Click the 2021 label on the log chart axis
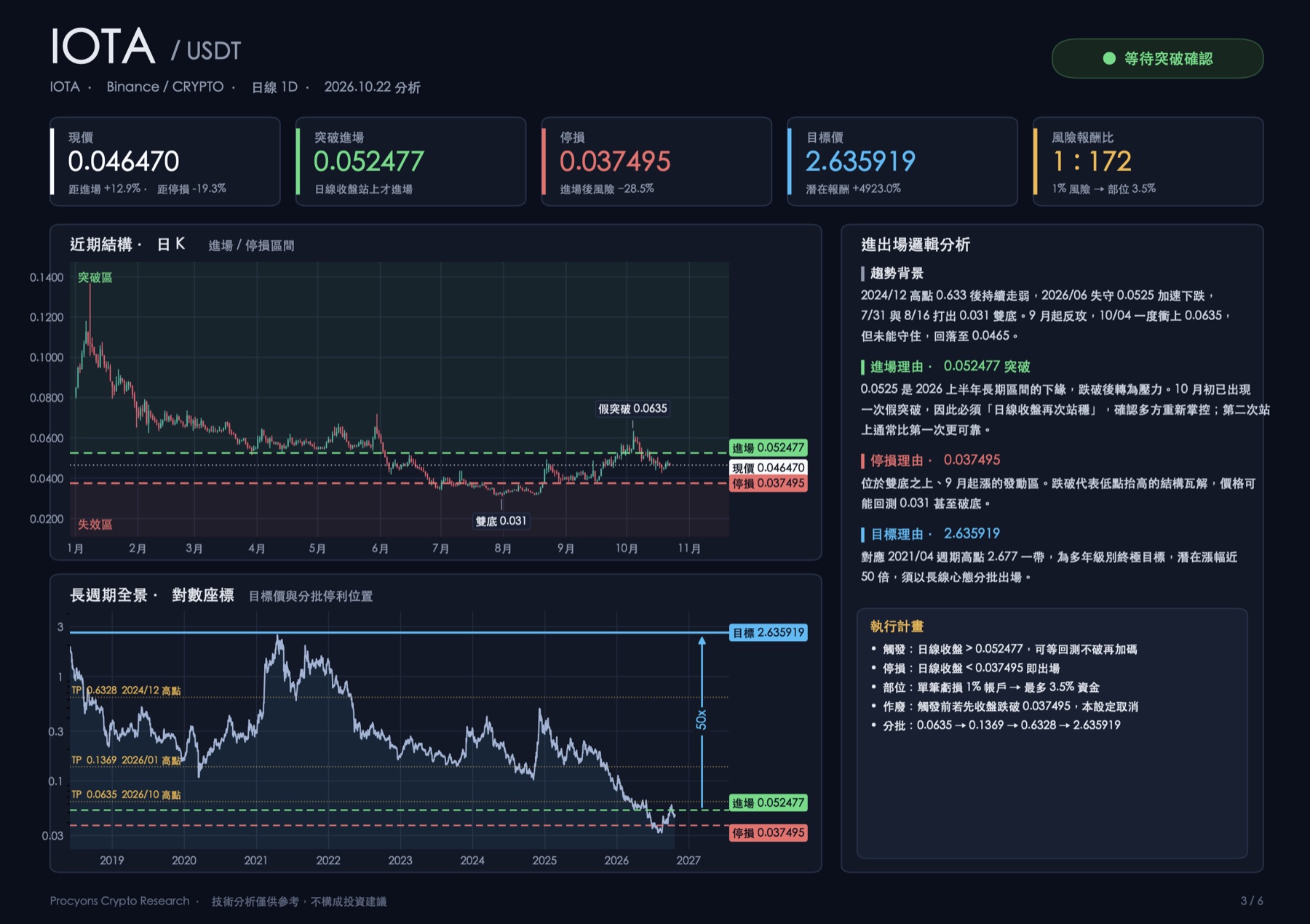 pyautogui.click(x=255, y=860)
